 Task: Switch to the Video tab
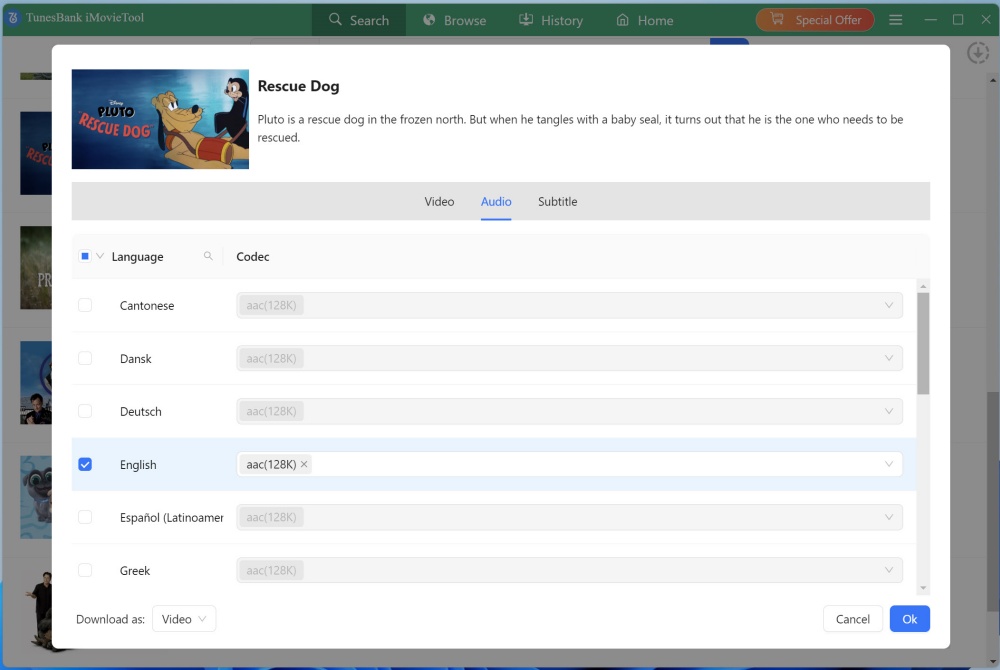(439, 201)
